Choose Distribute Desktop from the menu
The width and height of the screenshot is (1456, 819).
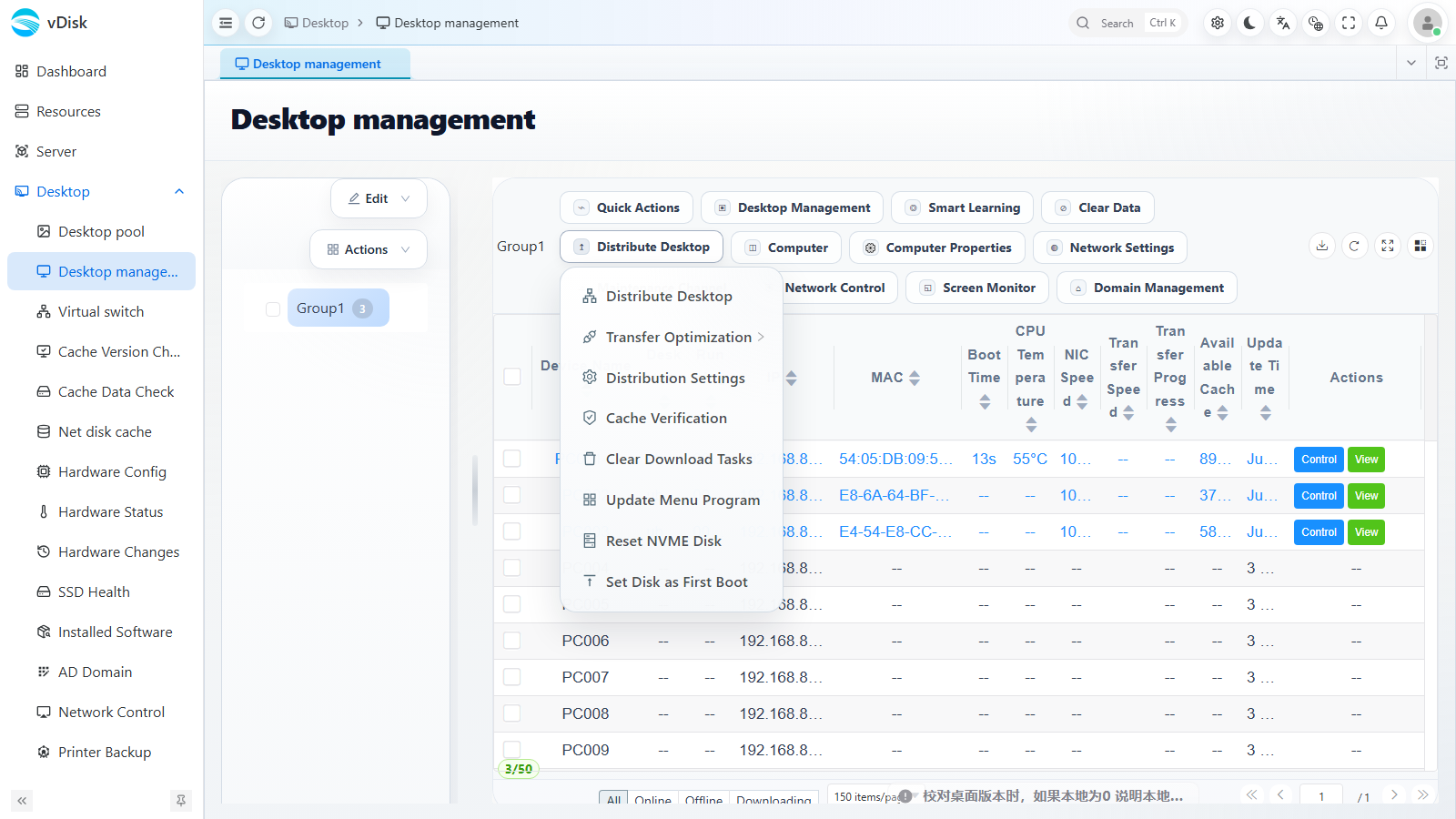coord(672,296)
